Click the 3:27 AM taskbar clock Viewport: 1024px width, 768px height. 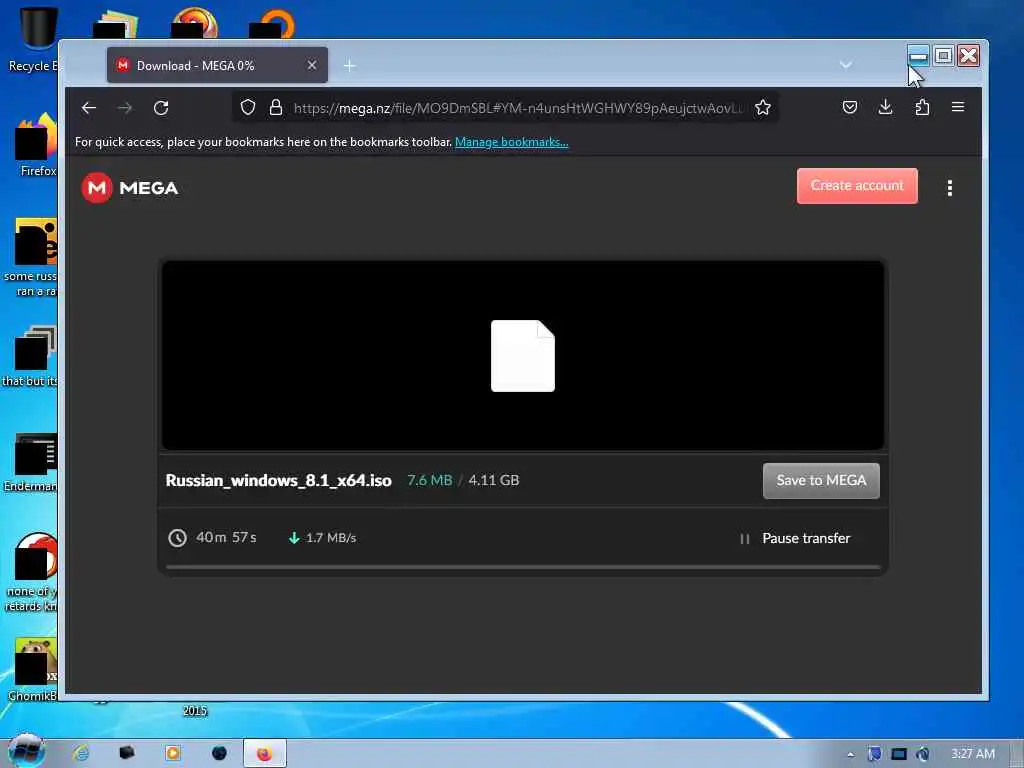pyautogui.click(x=973, y=754)
